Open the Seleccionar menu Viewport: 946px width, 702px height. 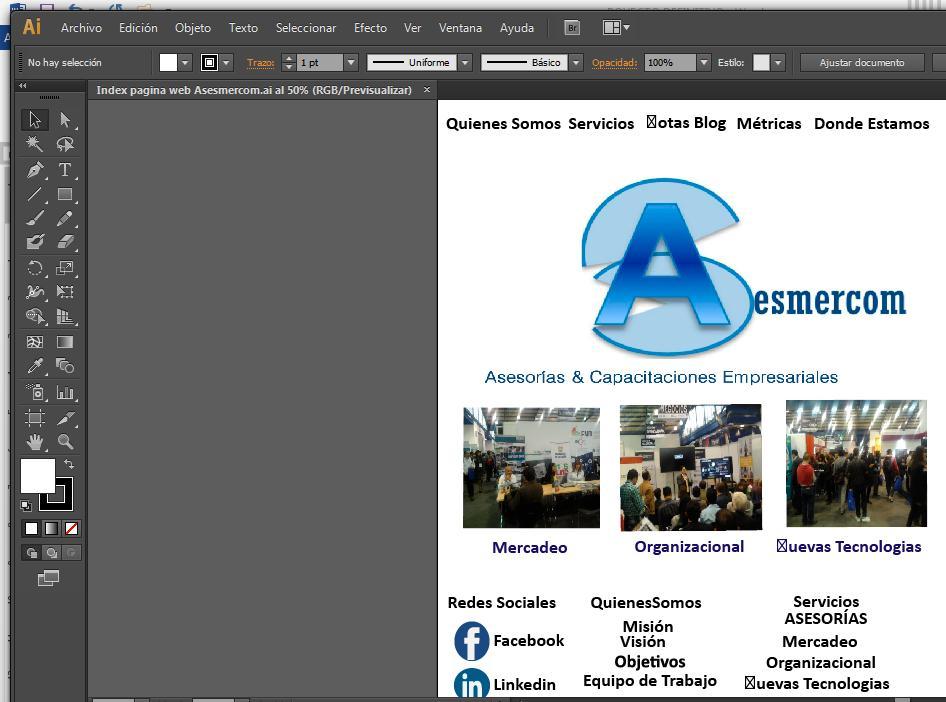point(306,28)
